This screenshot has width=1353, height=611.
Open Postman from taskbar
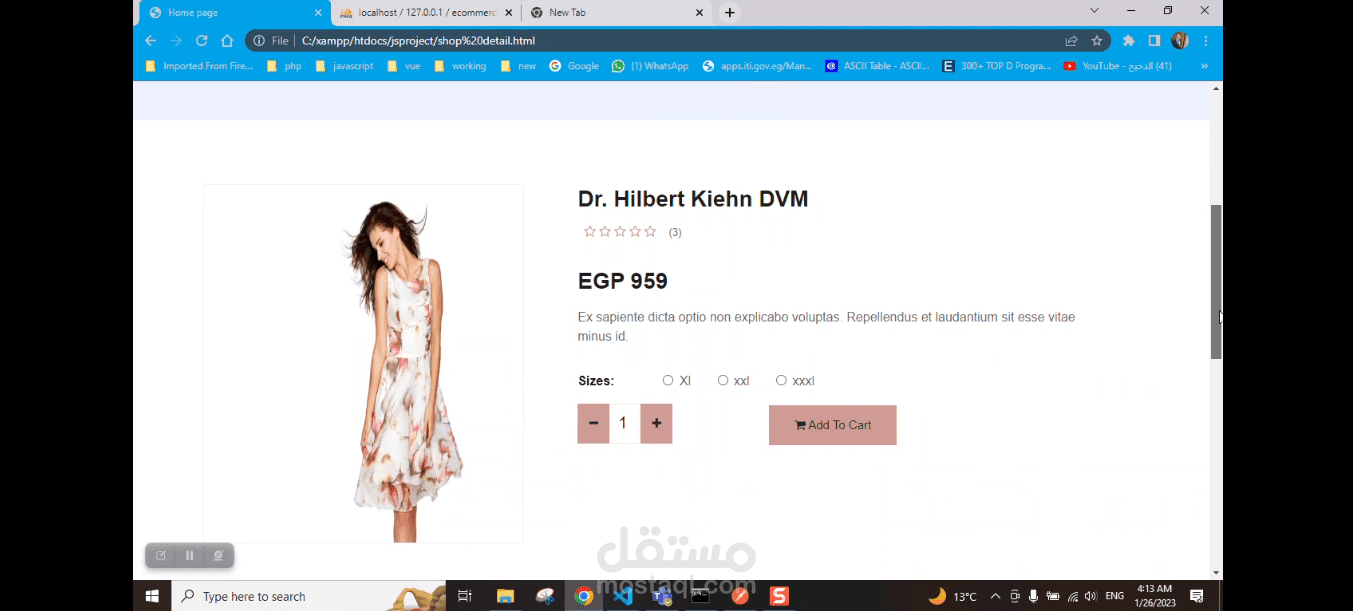(x=740, y=596)
